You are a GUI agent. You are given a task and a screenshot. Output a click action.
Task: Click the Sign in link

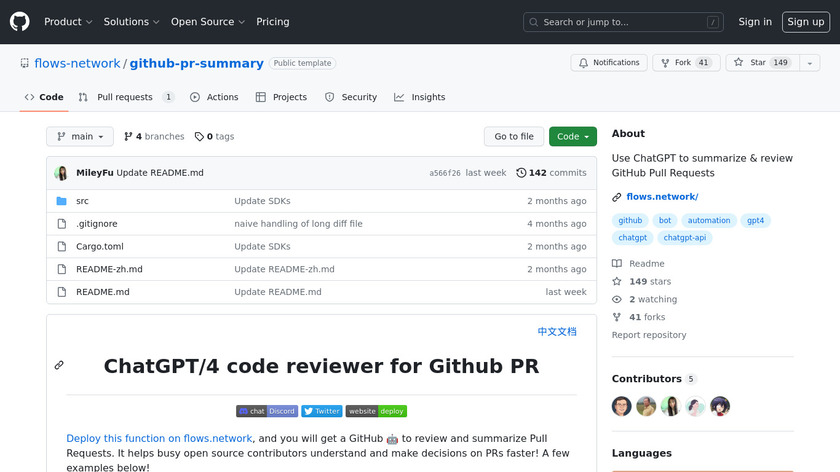coord(755,22)
